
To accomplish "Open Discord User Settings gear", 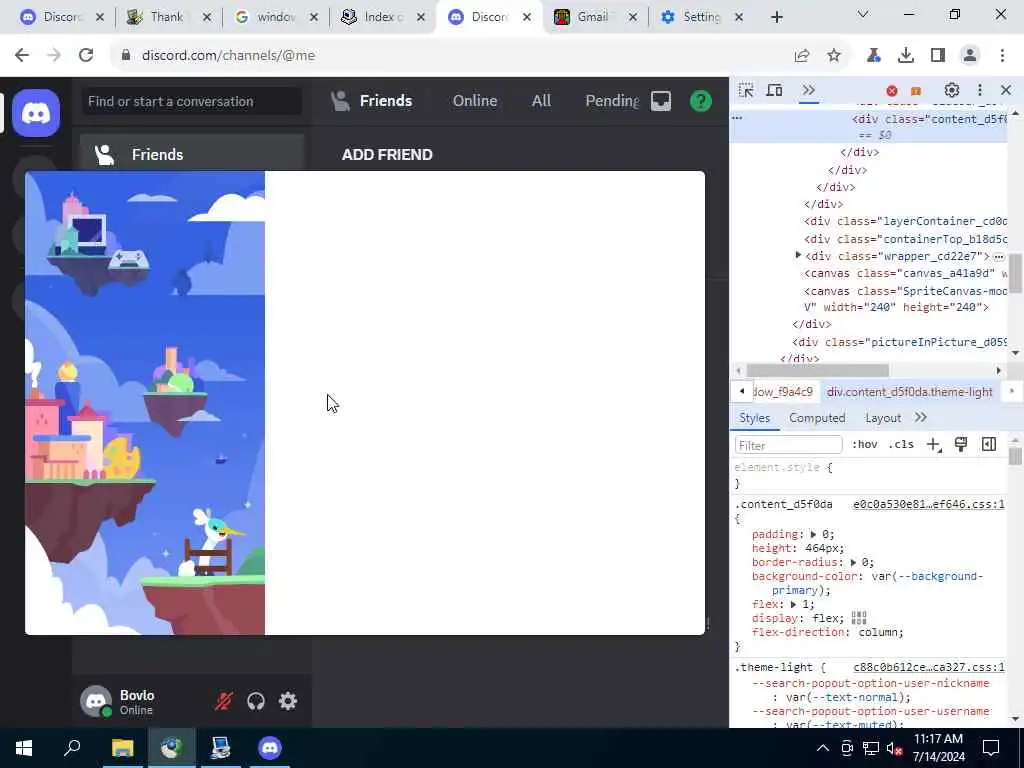I will click(288, 701).
